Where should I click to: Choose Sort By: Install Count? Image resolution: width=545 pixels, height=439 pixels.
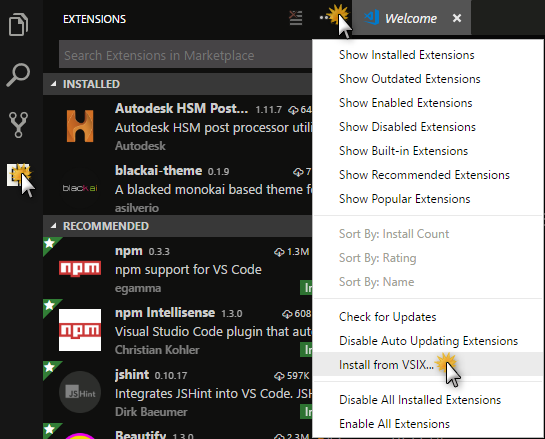coord(429,234)
